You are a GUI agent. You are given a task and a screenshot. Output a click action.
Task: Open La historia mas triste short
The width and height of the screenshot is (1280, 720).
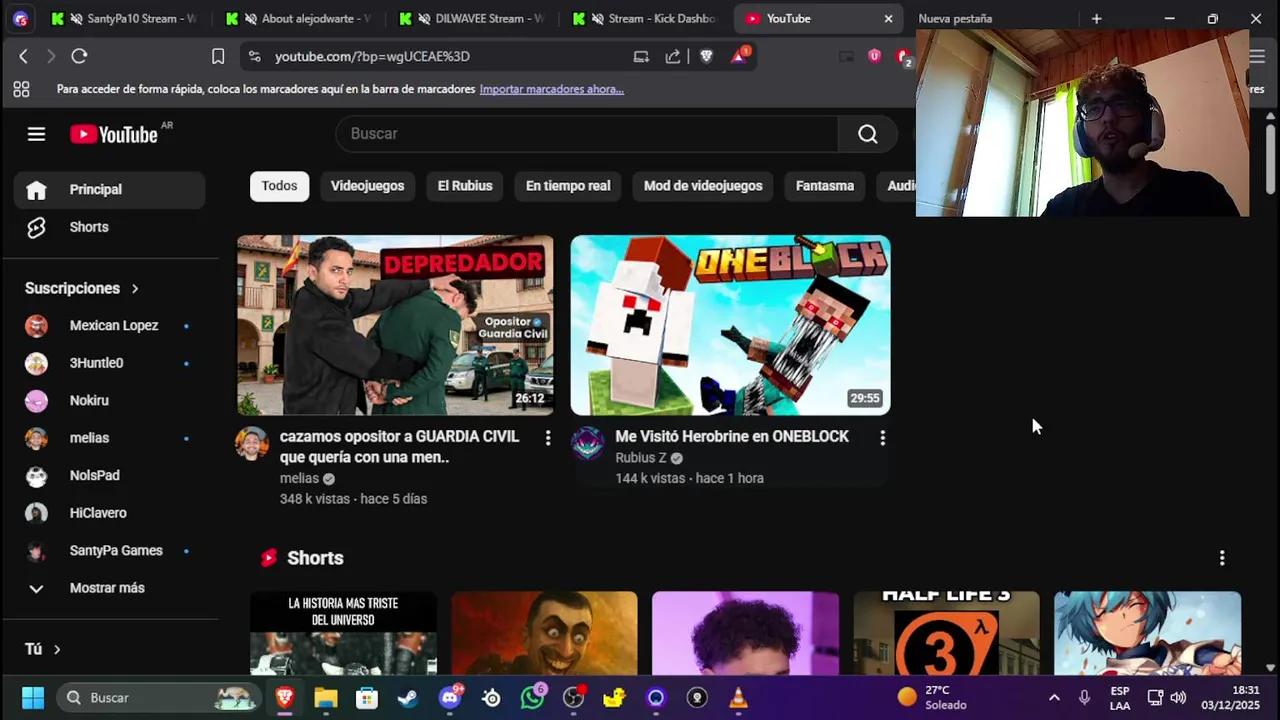tap(343, 633)
